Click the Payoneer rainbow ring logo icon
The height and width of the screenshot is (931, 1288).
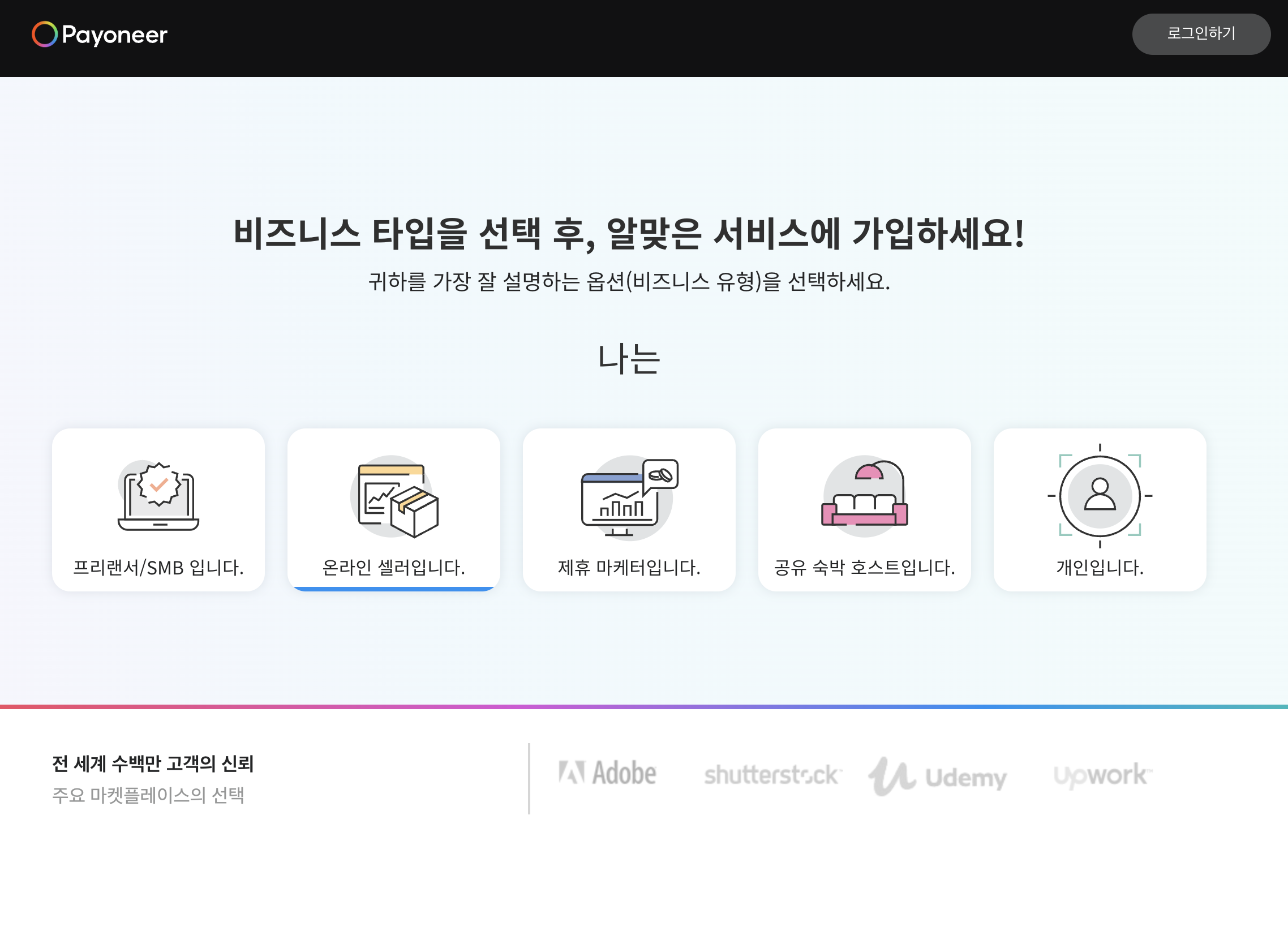44,34
